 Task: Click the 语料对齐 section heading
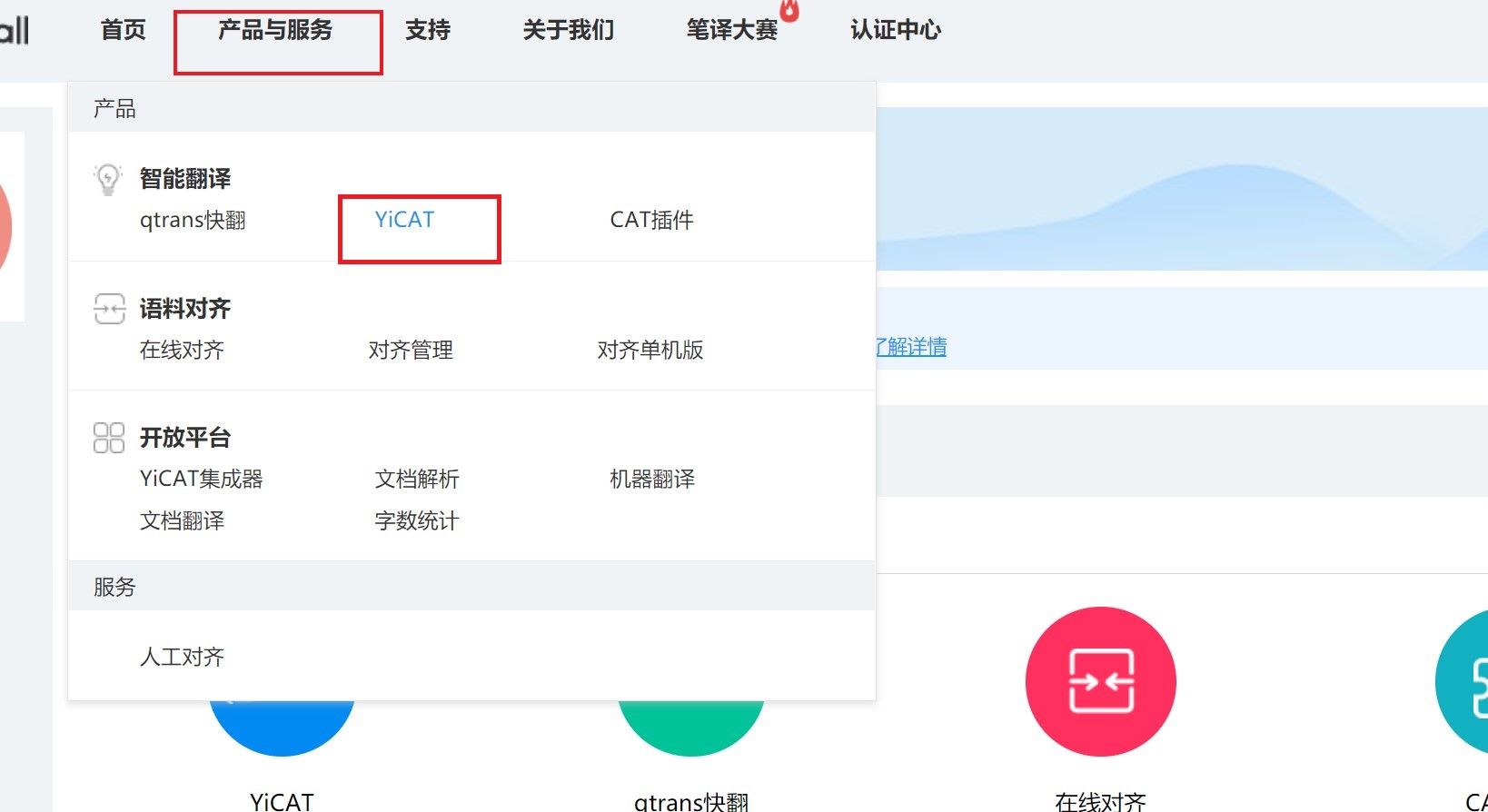[x=185, y=309]
